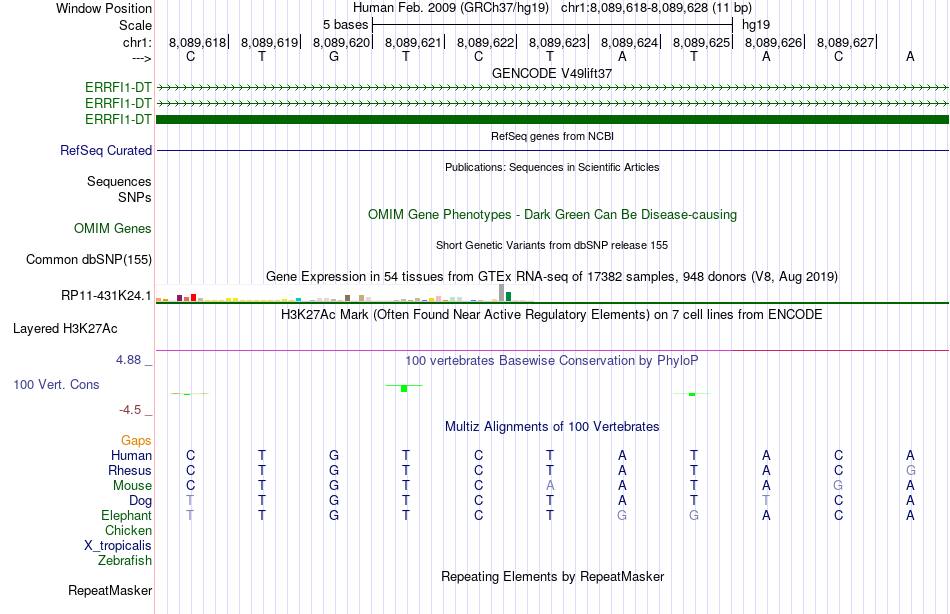Click the RepeatMasker track label
This screenshot has width=950, height=614.
point(110,590)
